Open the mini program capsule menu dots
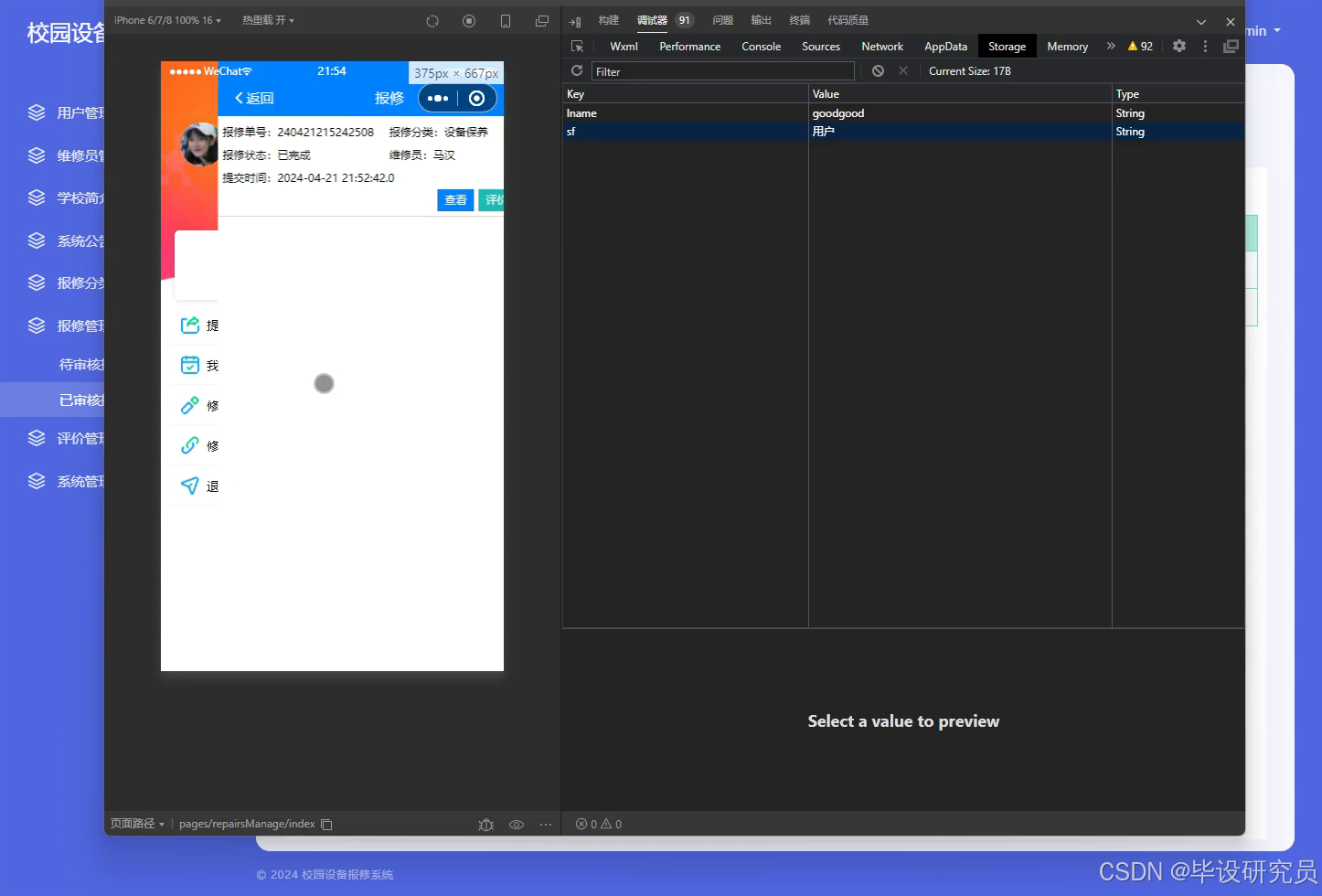 [x=438, y=98]
